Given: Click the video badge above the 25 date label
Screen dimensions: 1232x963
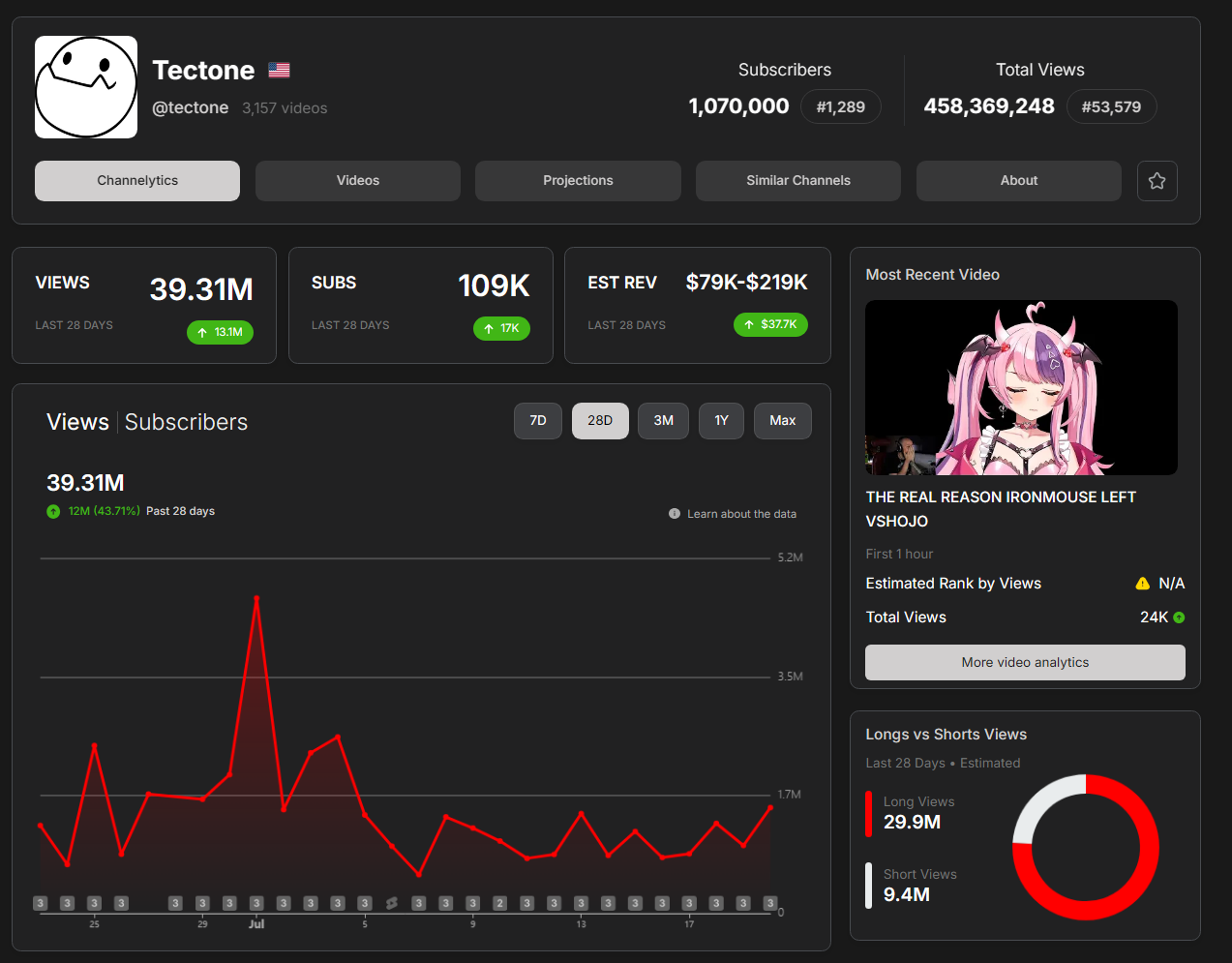Looking at the screenshot, I should point(94,903).
